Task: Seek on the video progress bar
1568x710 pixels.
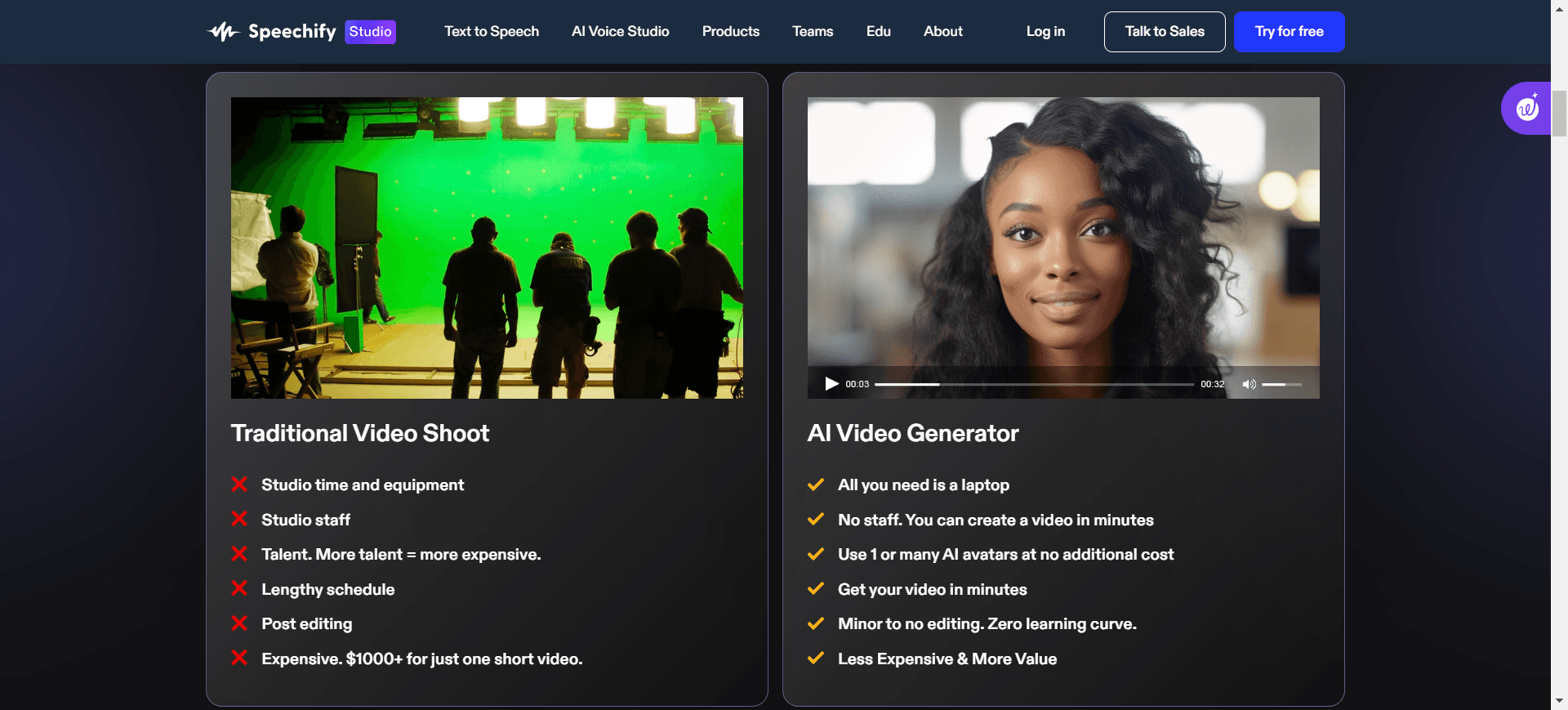Action: point(1034,384)
